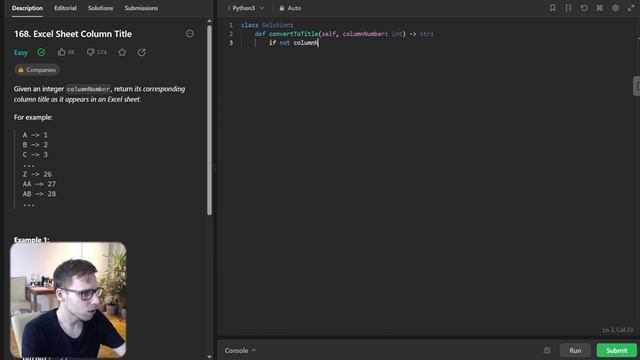Click the 'AB -> 28' example line
Image resolution: width=640 pixels, height=360 pixels.
coord(39,194)
